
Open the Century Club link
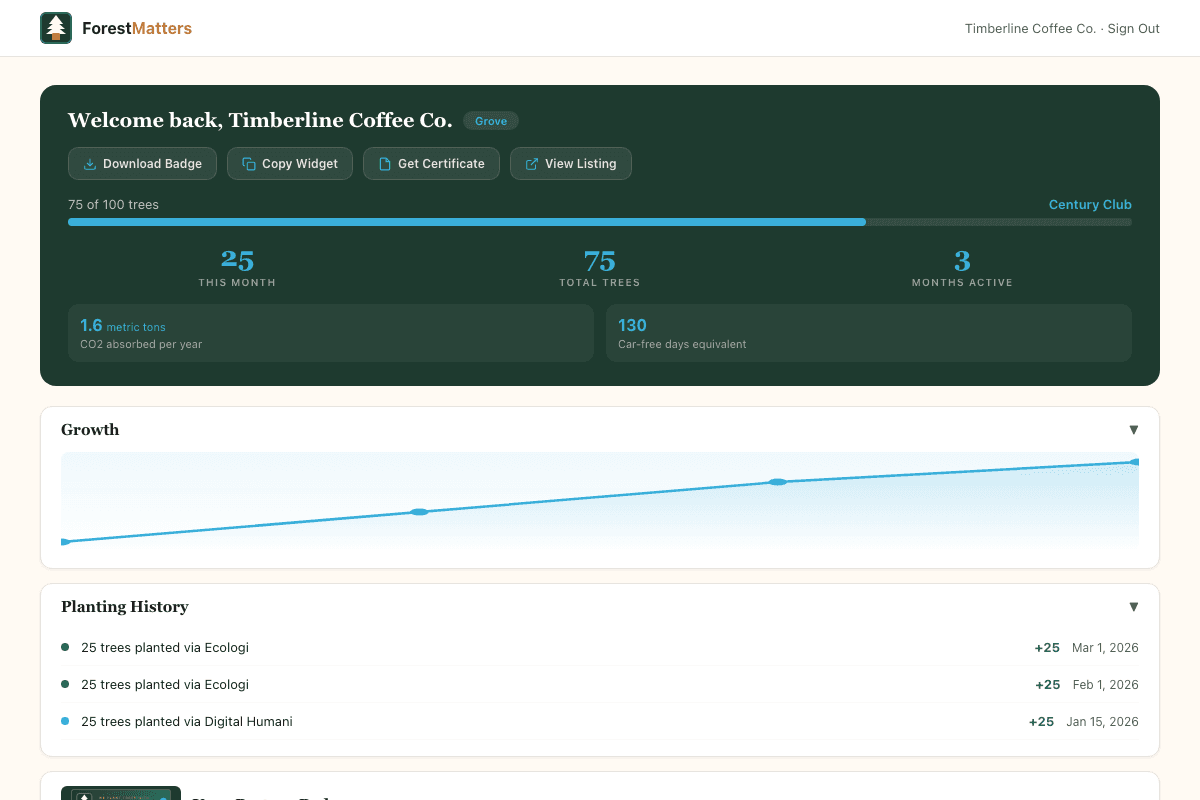[1090, 204]
